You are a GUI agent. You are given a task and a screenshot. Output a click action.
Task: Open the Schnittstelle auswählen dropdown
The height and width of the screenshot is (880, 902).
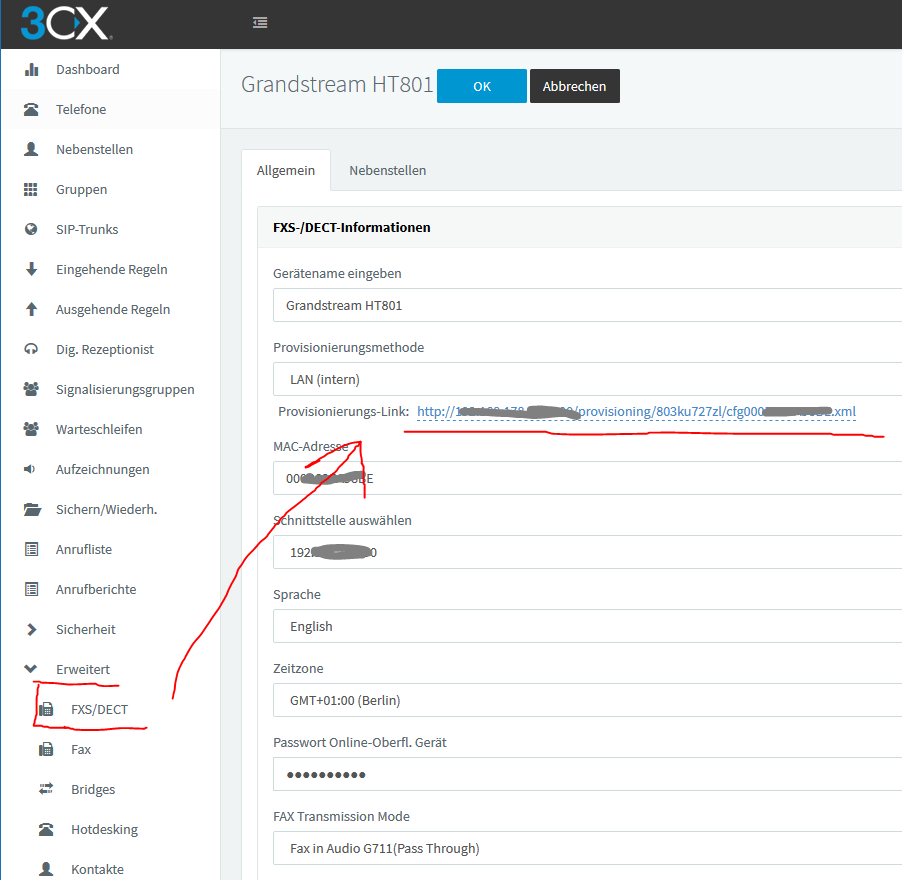pyautogui.click(x=587, y=552)
